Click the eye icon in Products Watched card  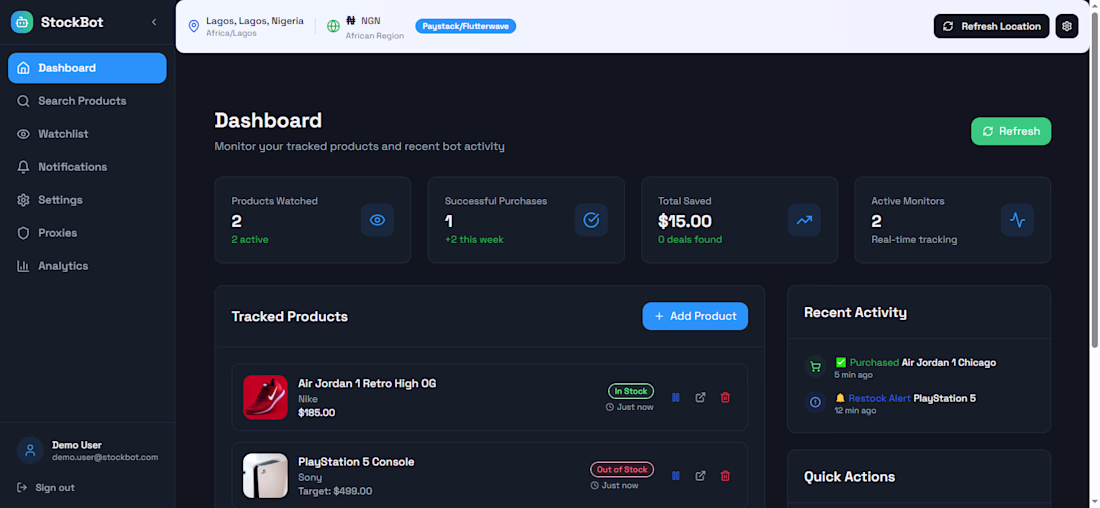(377, 220)
